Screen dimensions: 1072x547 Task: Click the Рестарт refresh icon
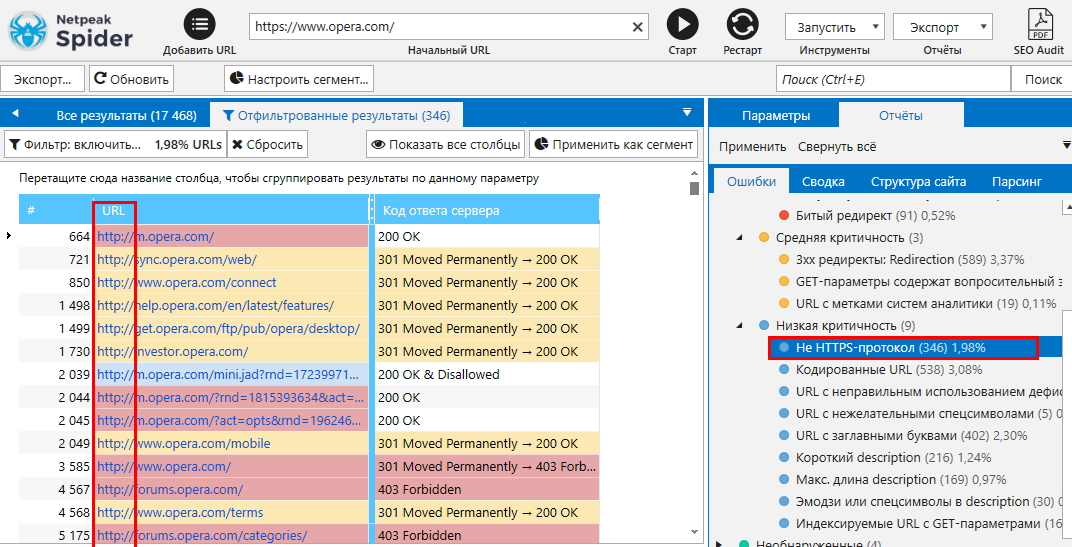742,25
